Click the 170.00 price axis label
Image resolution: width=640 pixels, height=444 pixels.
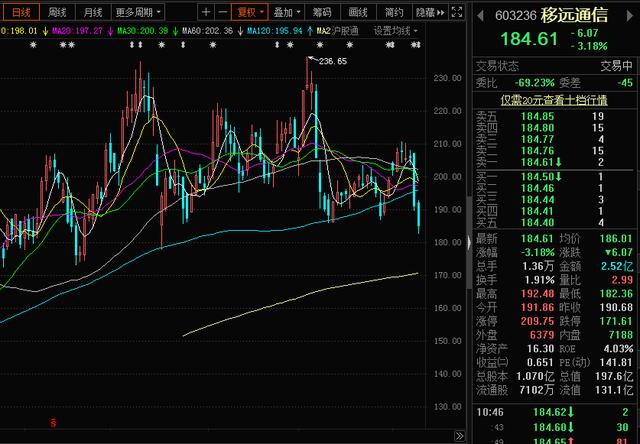coord(447,275)
